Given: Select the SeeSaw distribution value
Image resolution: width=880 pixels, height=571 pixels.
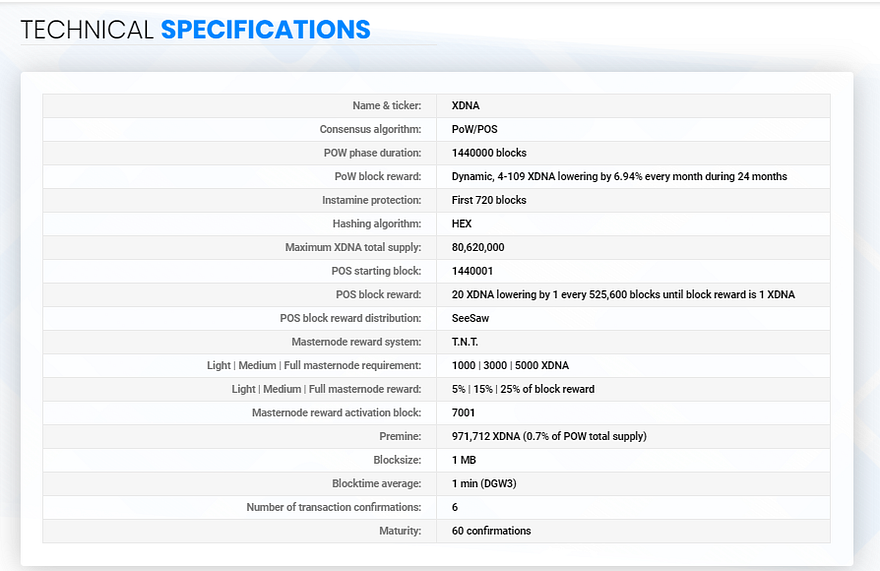Looking at the screenshot, I should click(x=470, y=318).
